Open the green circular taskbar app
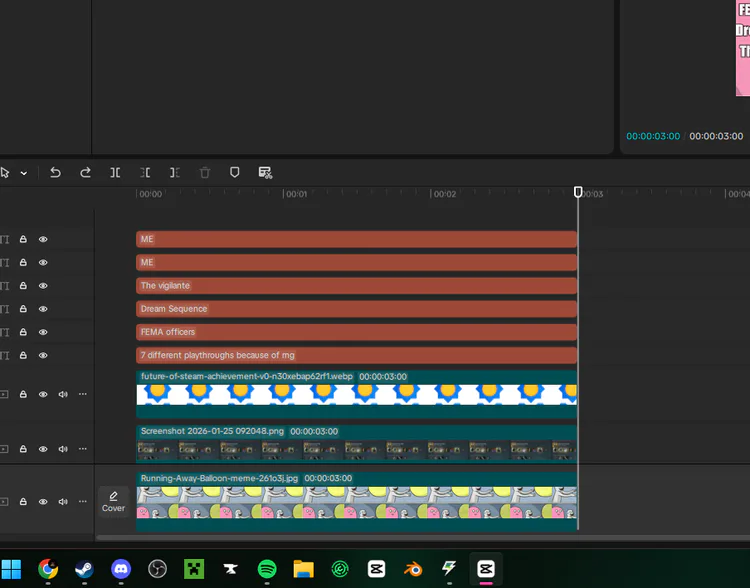The image size is (750, 588). click(340, 569)
